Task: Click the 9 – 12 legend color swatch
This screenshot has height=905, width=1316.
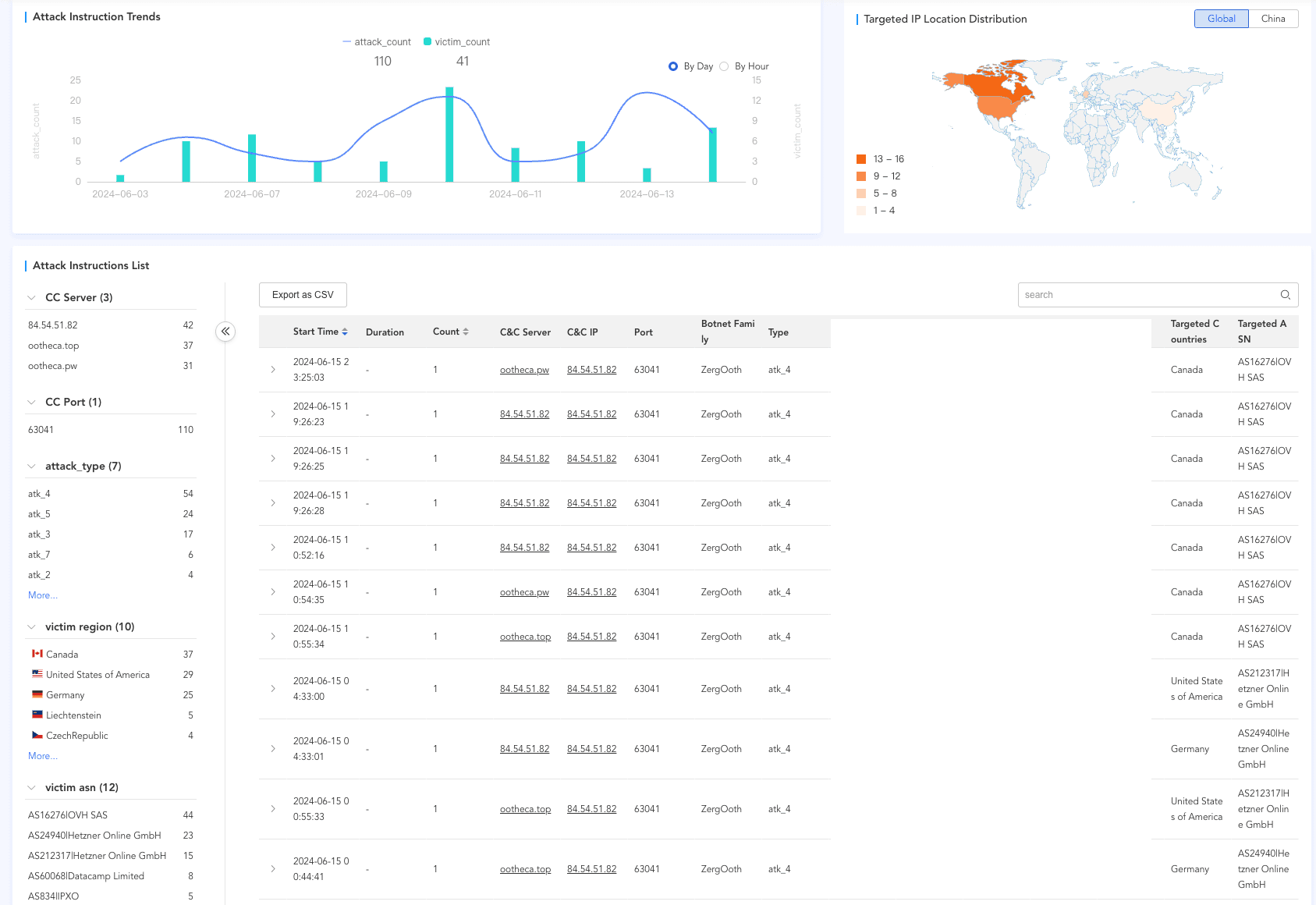Action: 861,176
